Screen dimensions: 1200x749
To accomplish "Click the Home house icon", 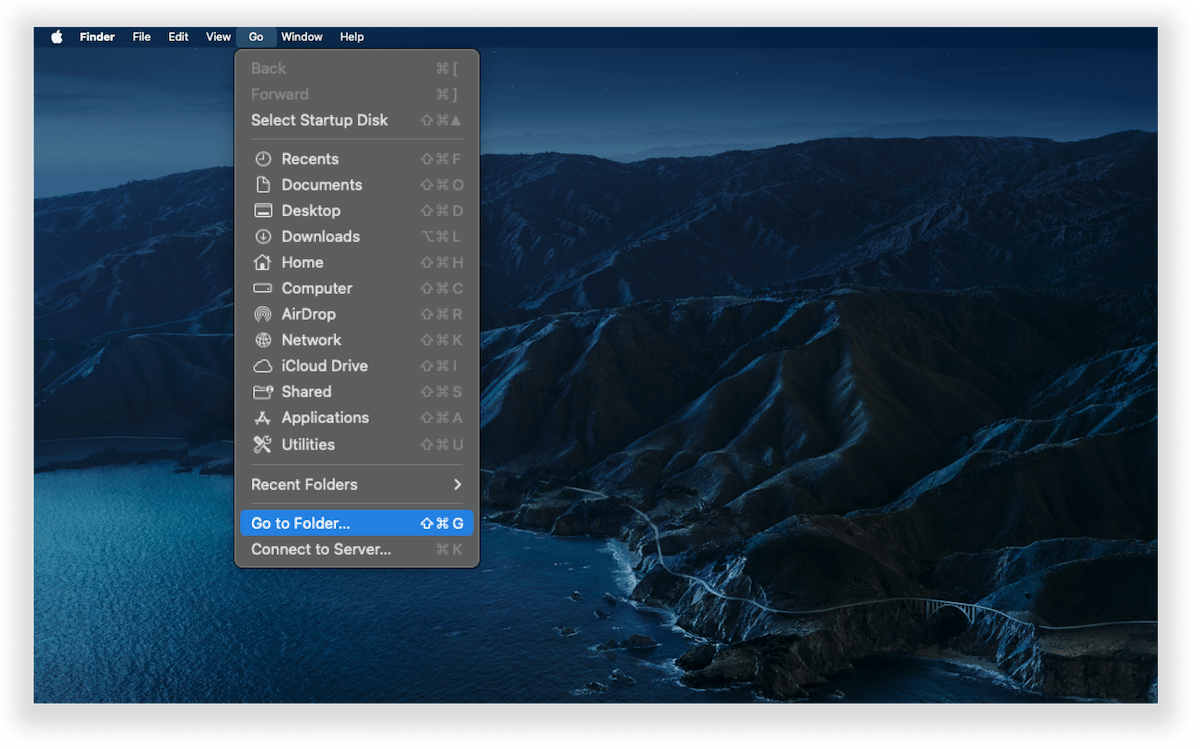I will point(263,262).
